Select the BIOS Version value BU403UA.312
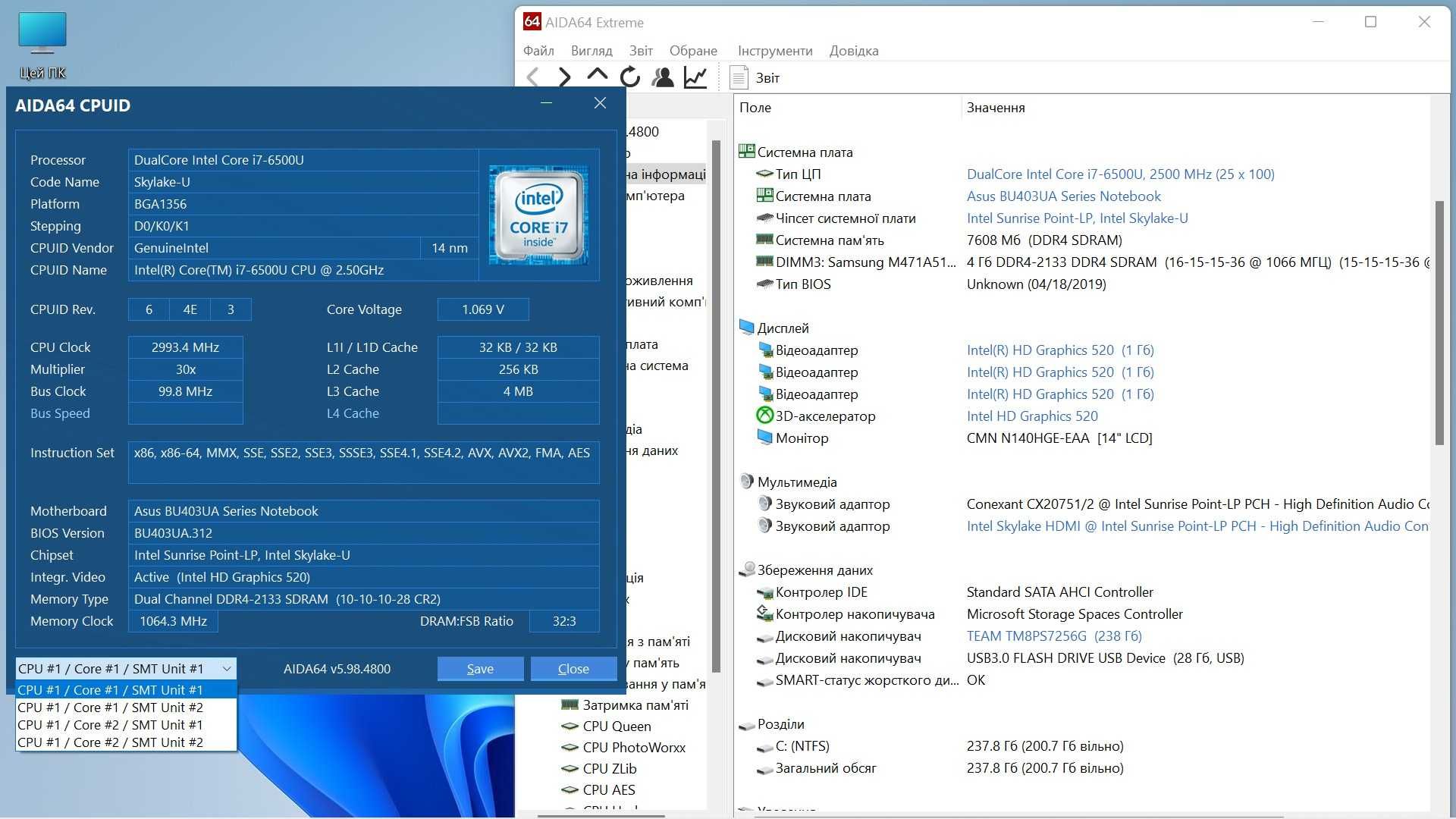The image size is (1456, 819). pyautogui.click(x=363, y=532)
